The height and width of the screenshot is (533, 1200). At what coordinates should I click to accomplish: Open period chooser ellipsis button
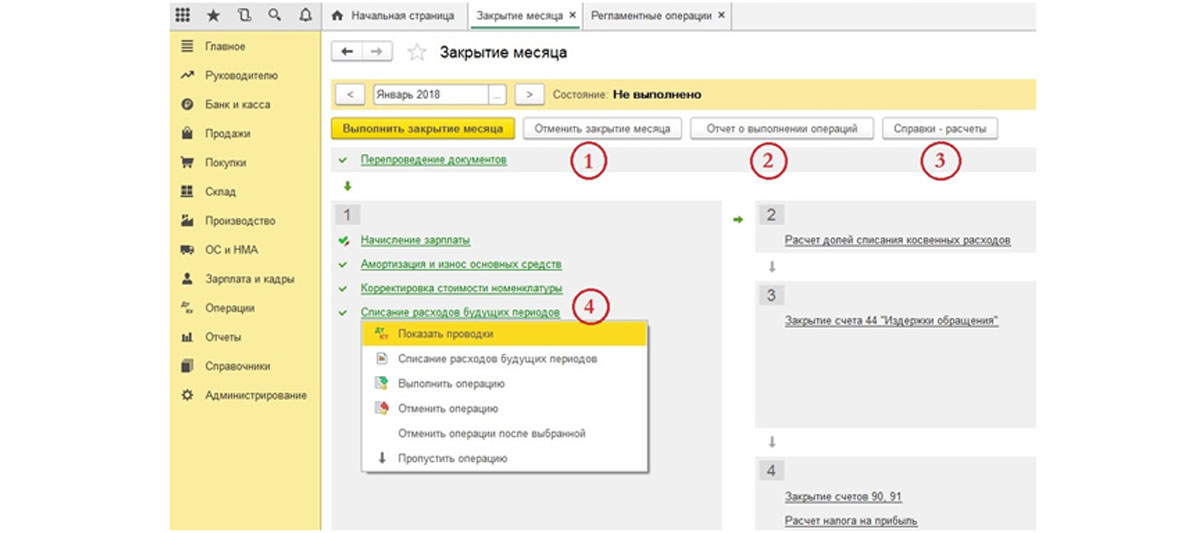[x=498, y=95]
